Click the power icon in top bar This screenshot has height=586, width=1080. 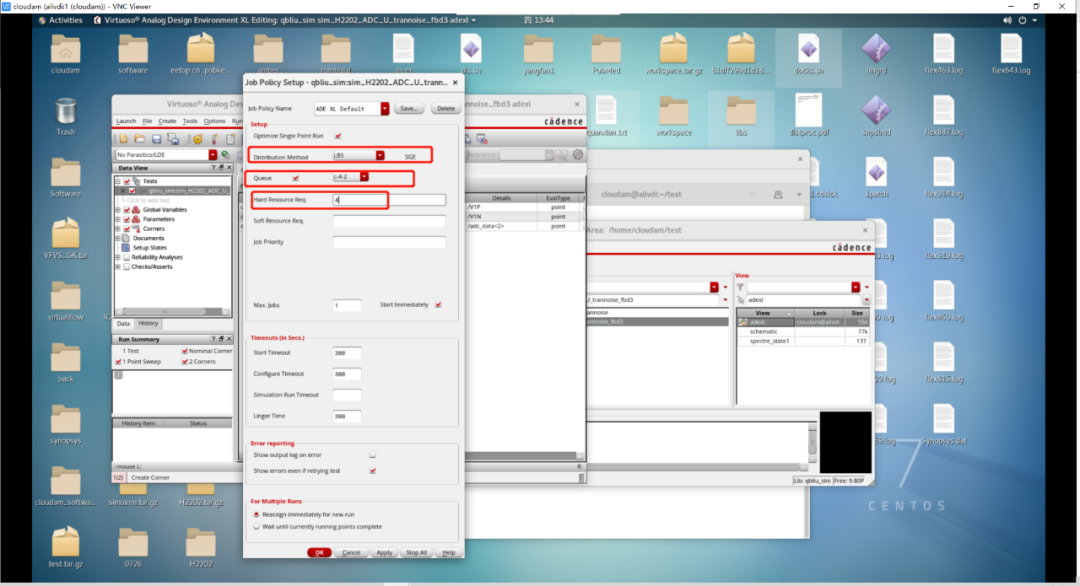coord(1022,21)
